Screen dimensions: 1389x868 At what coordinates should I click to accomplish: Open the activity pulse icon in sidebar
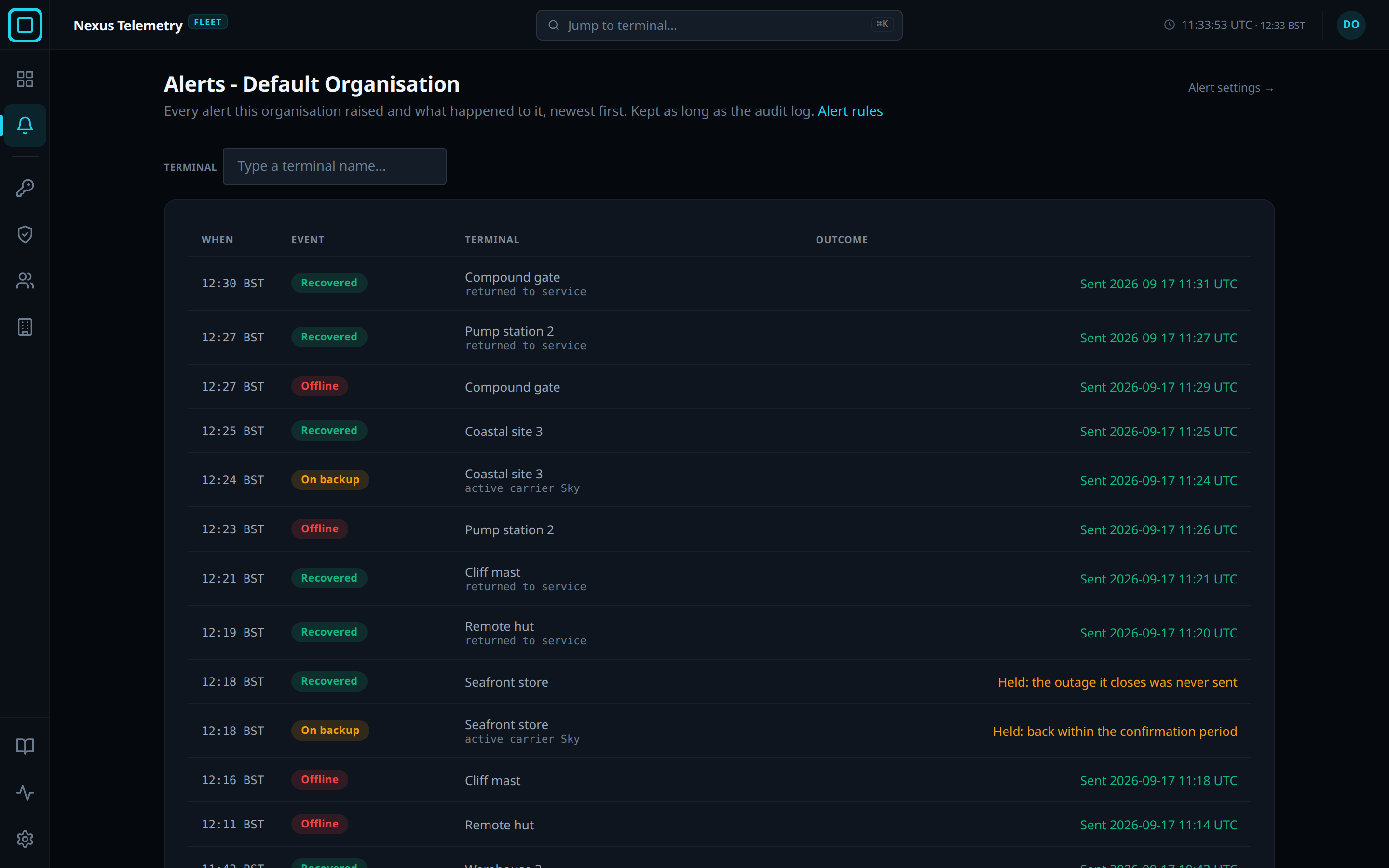tap(25, 793)
